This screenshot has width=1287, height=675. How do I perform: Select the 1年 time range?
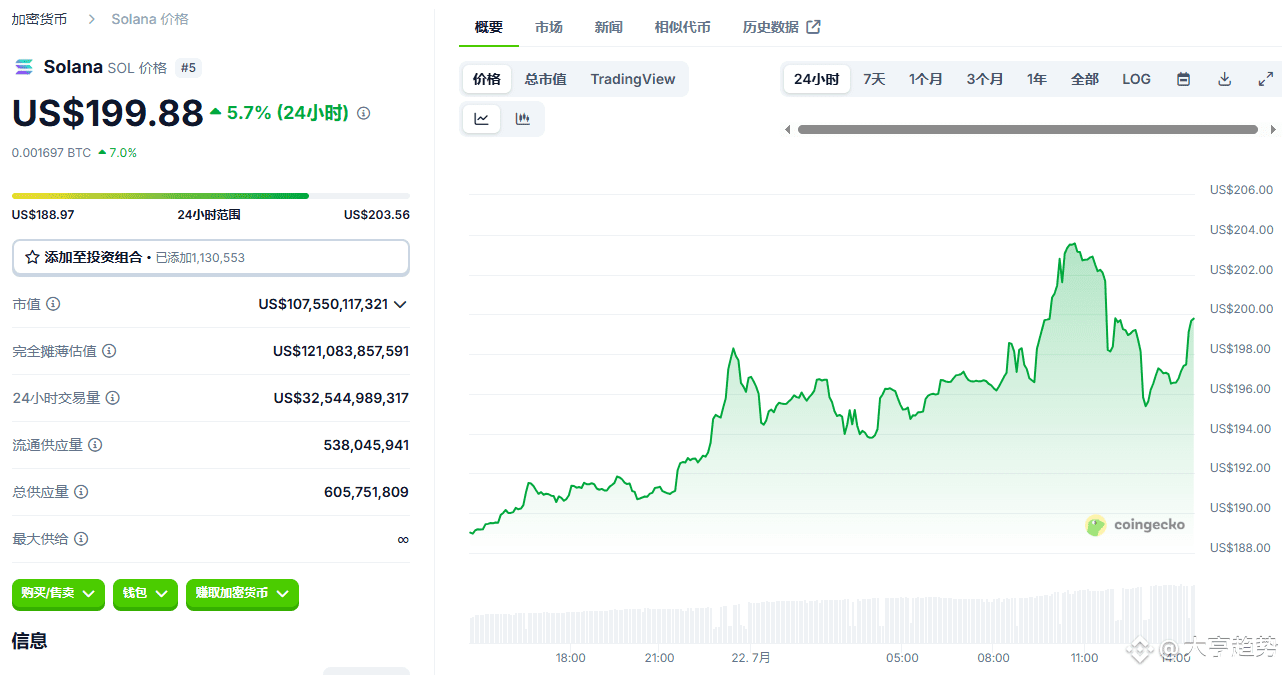click(x=1037, y=79)
